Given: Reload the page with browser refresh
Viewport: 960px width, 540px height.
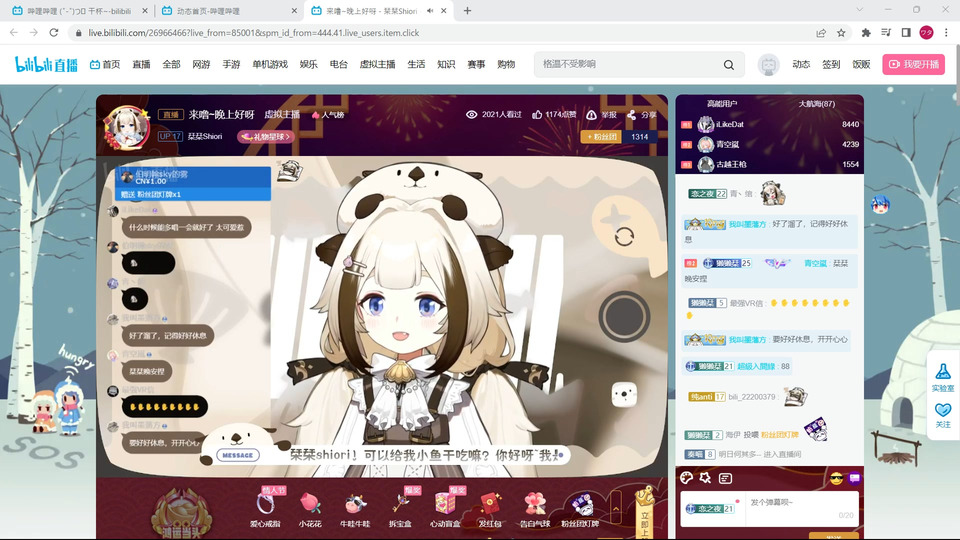Looking at the screenshot, I should [x=54, y=32].
